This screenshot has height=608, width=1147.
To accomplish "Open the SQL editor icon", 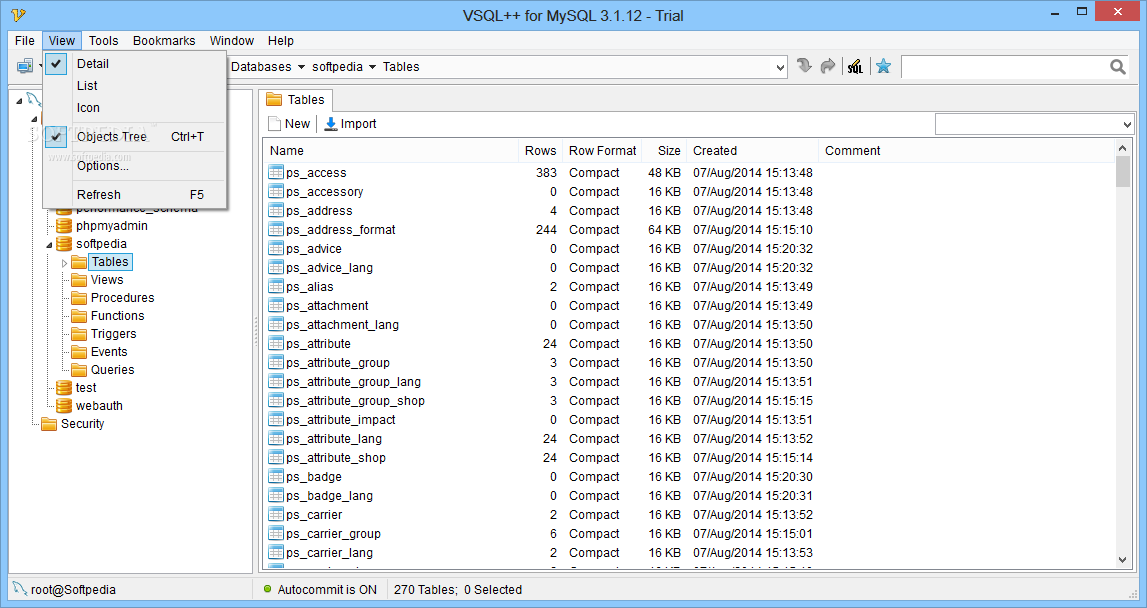I will (854, 67).
